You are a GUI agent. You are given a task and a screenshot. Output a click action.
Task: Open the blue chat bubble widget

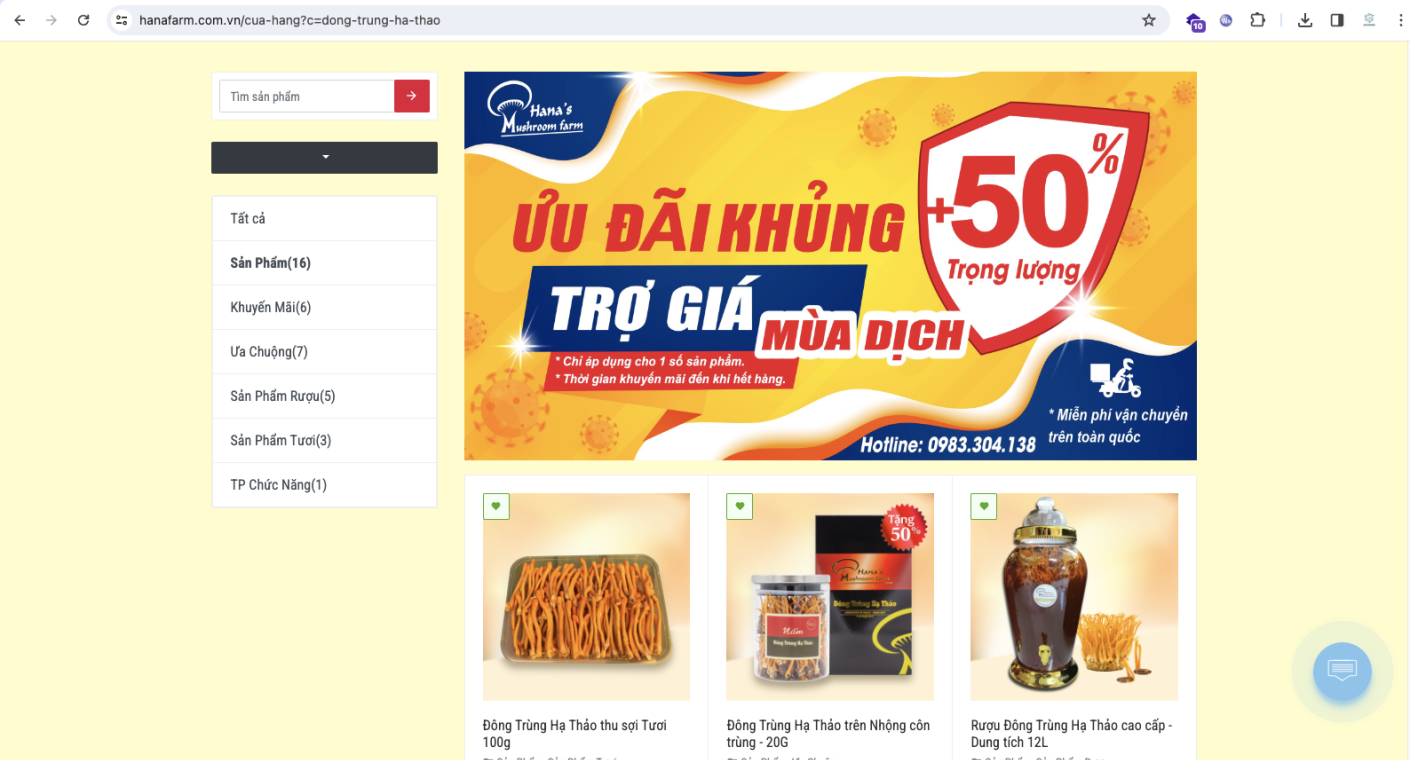click(1342, 671)
